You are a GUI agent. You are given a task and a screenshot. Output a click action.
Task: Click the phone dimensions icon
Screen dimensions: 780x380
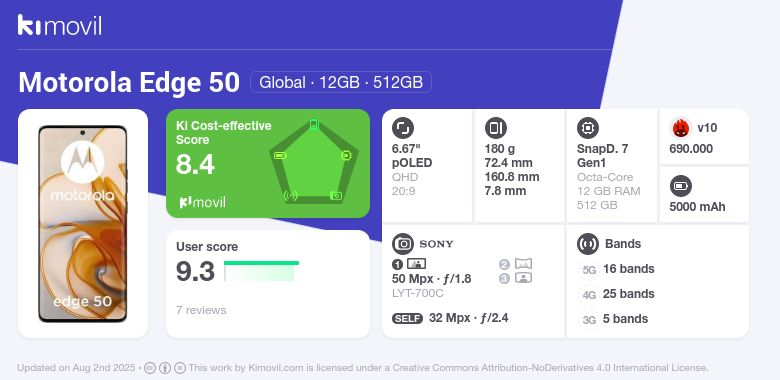[x=496, y=128]
